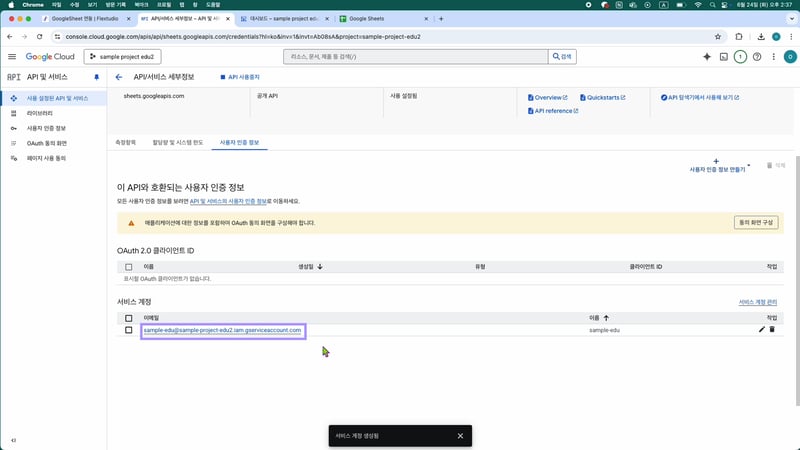Sort OAuth table by 생성일 arrow
The height and width of the screenshot is (450, 800).
[320, 267]
